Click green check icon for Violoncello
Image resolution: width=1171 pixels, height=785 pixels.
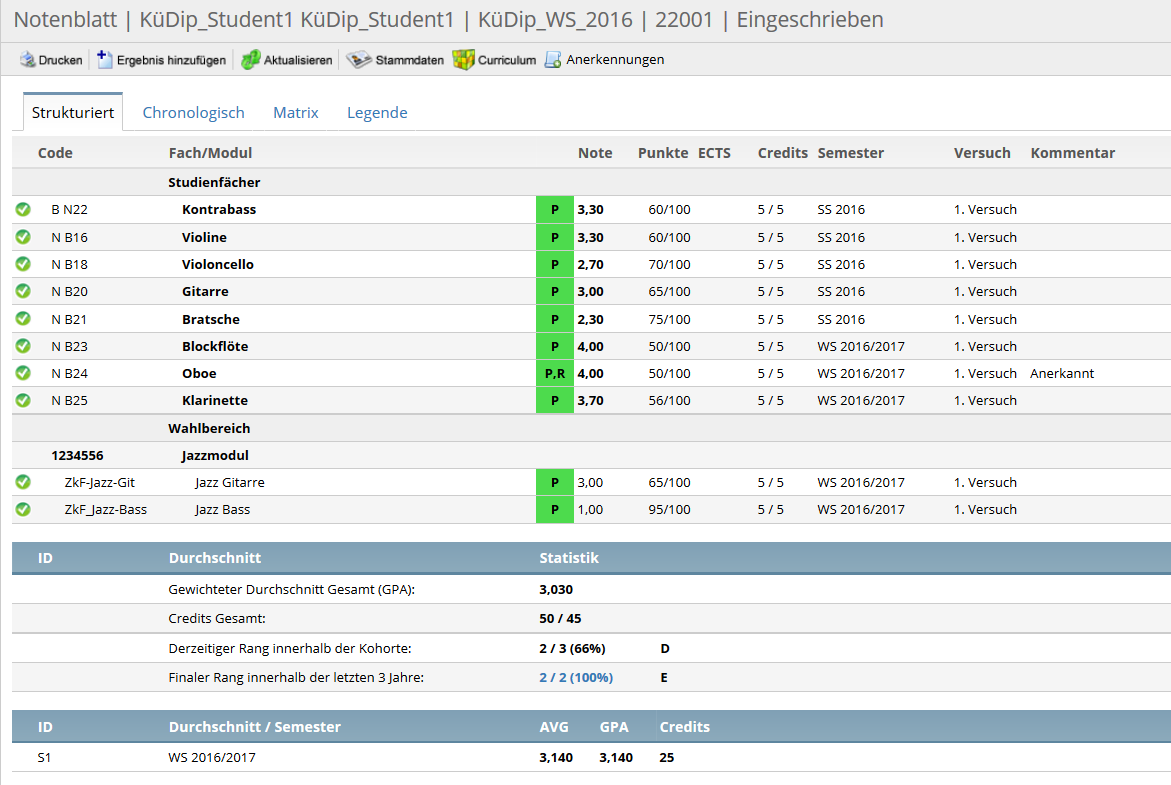click(x=23, y=264)
